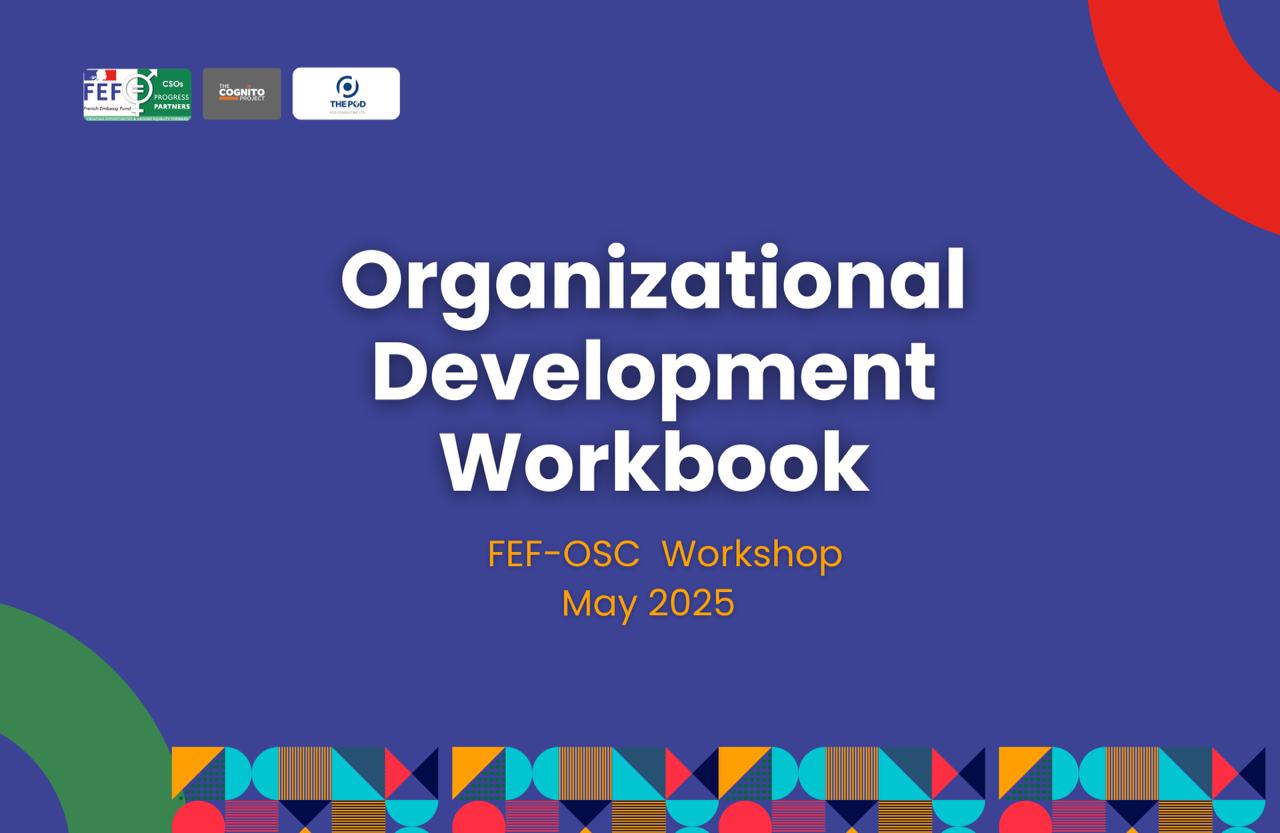This screenshot has width=1280, height=833.
Task: Select The Cognito Project gray logo
Action: click(241, 94)
